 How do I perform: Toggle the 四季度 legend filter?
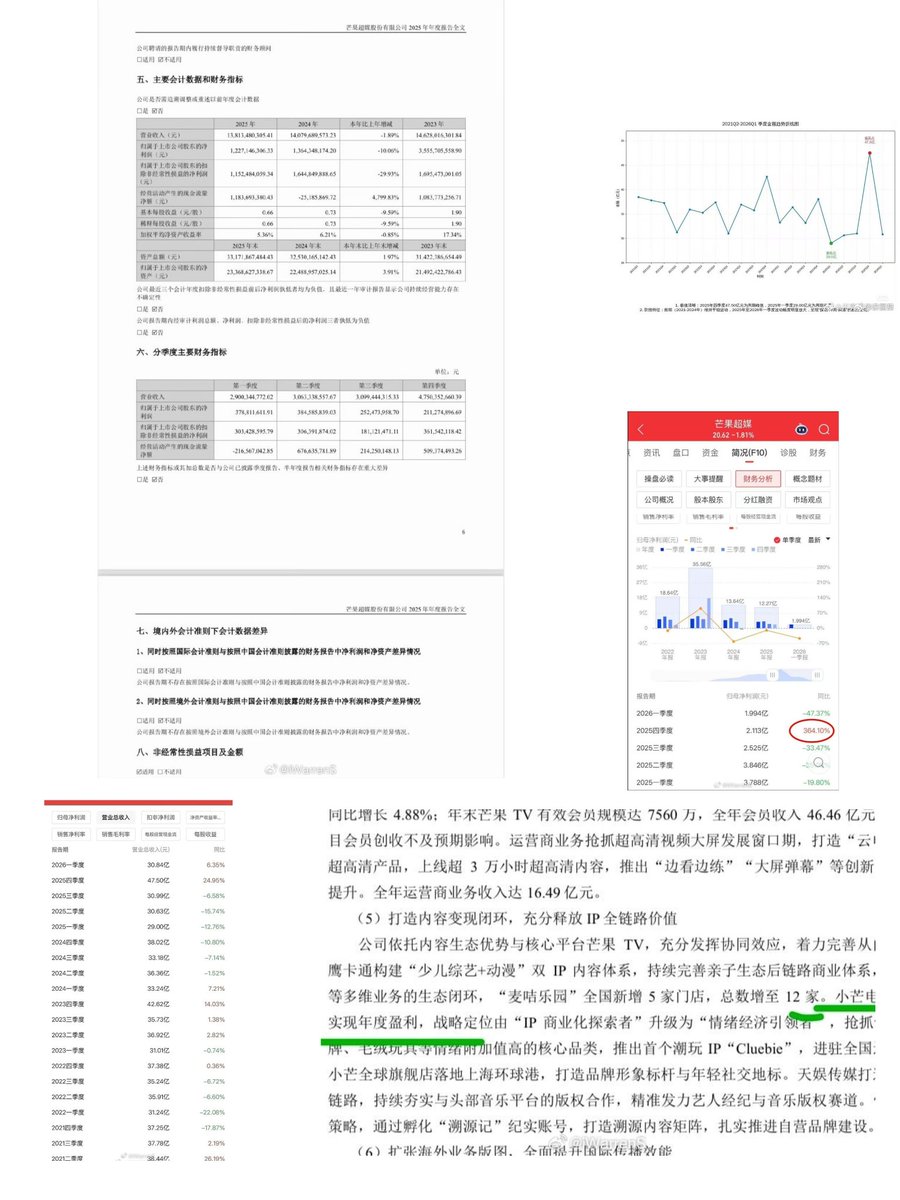[x=763, y=549]
